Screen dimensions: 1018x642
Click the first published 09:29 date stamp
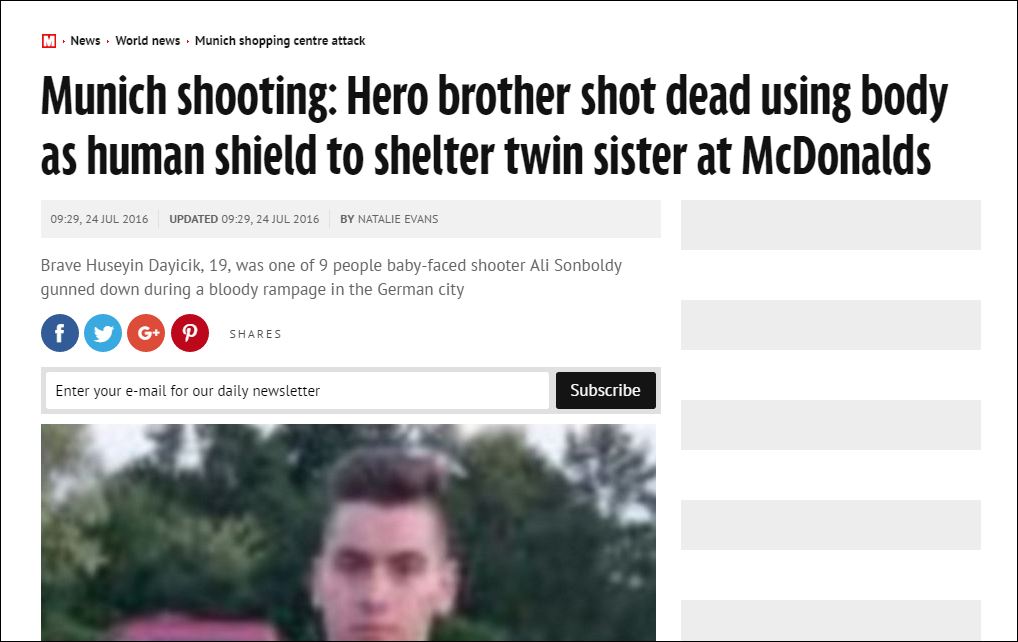(x=99, y=219)
